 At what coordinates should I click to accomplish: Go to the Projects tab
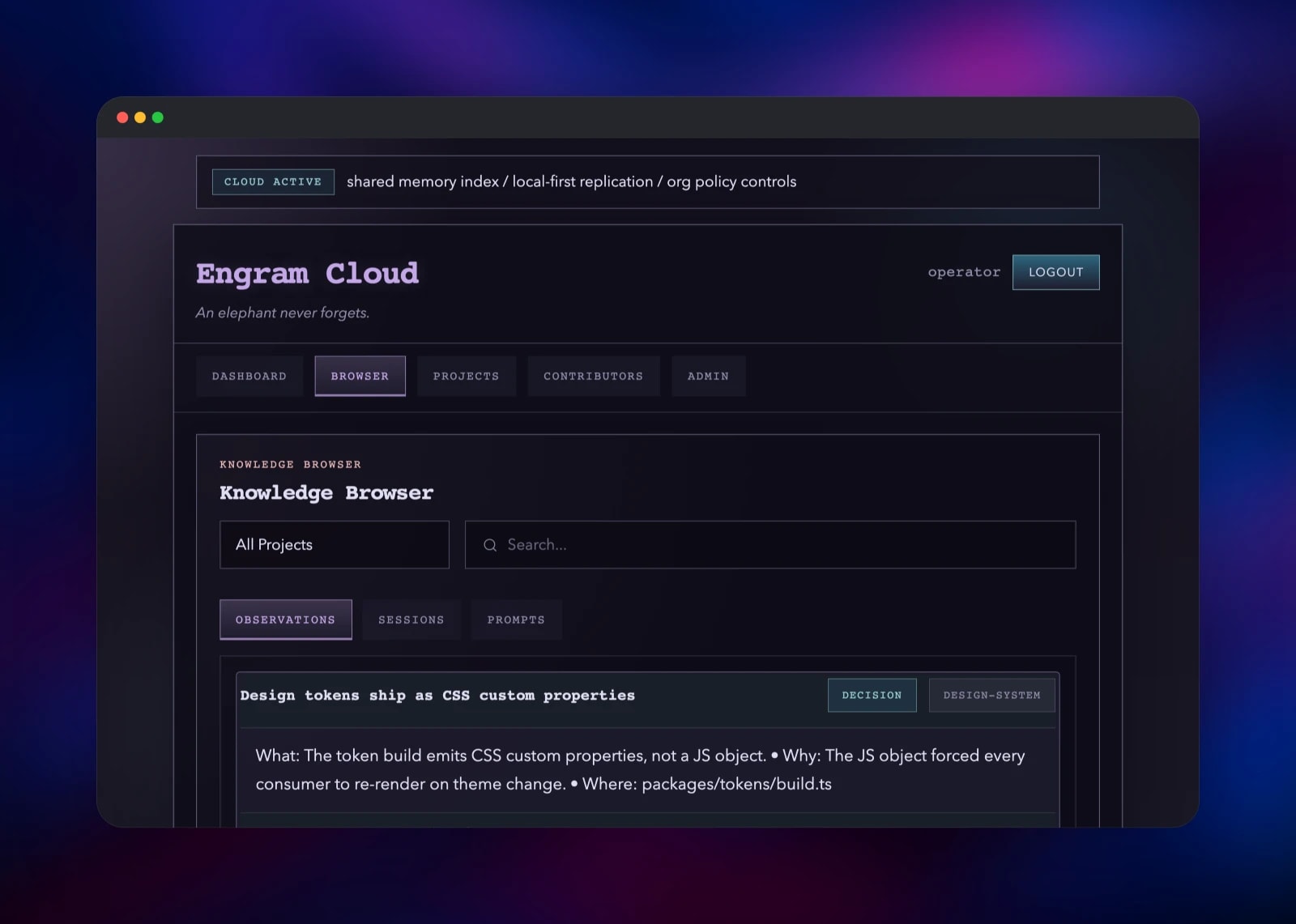click(x=467, y=376)
